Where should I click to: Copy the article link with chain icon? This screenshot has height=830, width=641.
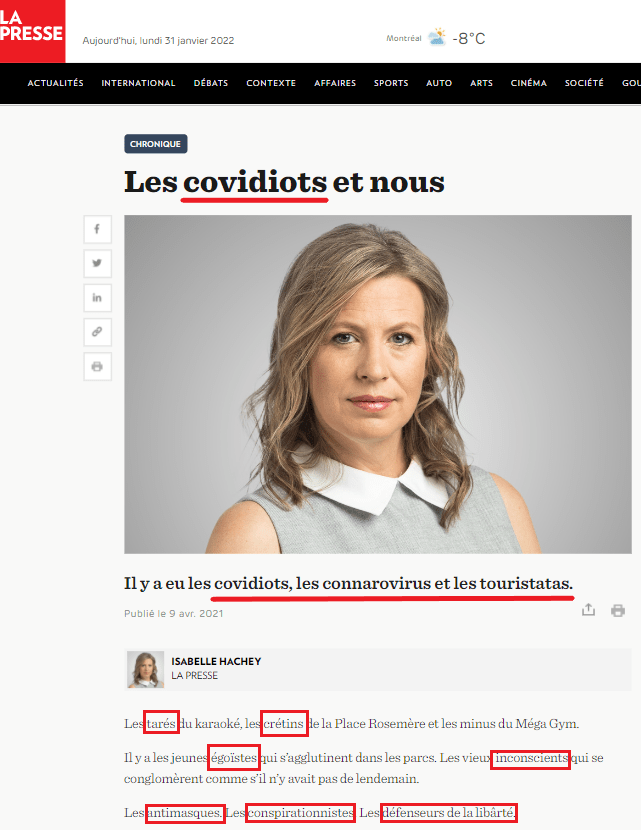point(97,332)
